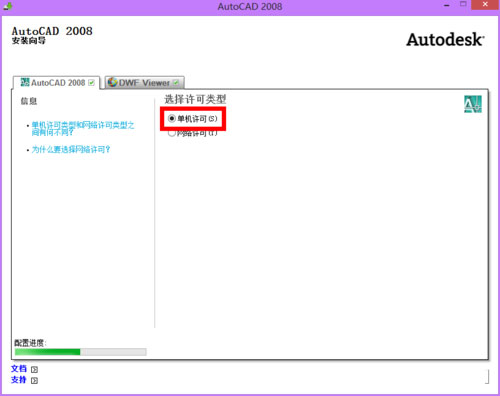Image resolution: width=500 pixels, height=396 pixels.
Task: Toggle the DWF Viewer tab checkbox
Action: 176,82
